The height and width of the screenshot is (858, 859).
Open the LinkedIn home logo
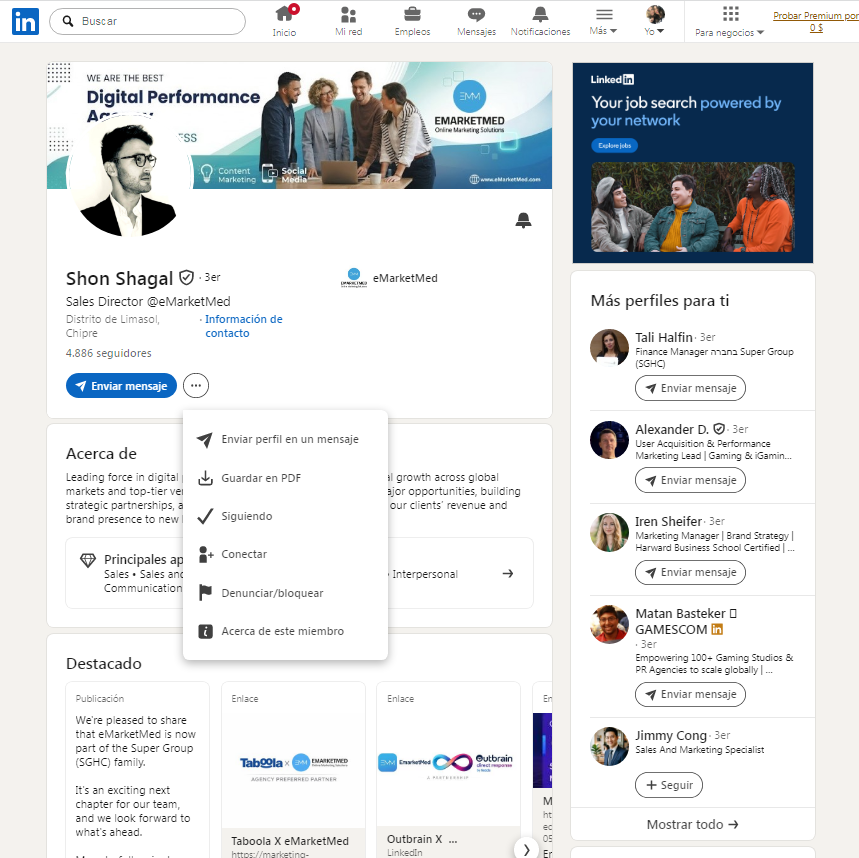25,21
